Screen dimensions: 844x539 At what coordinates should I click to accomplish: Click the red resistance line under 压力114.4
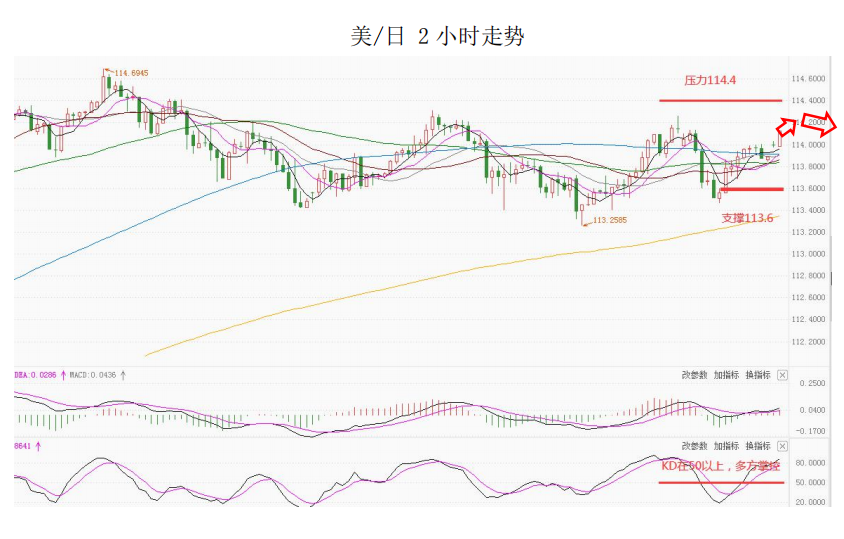coord(720,100)
